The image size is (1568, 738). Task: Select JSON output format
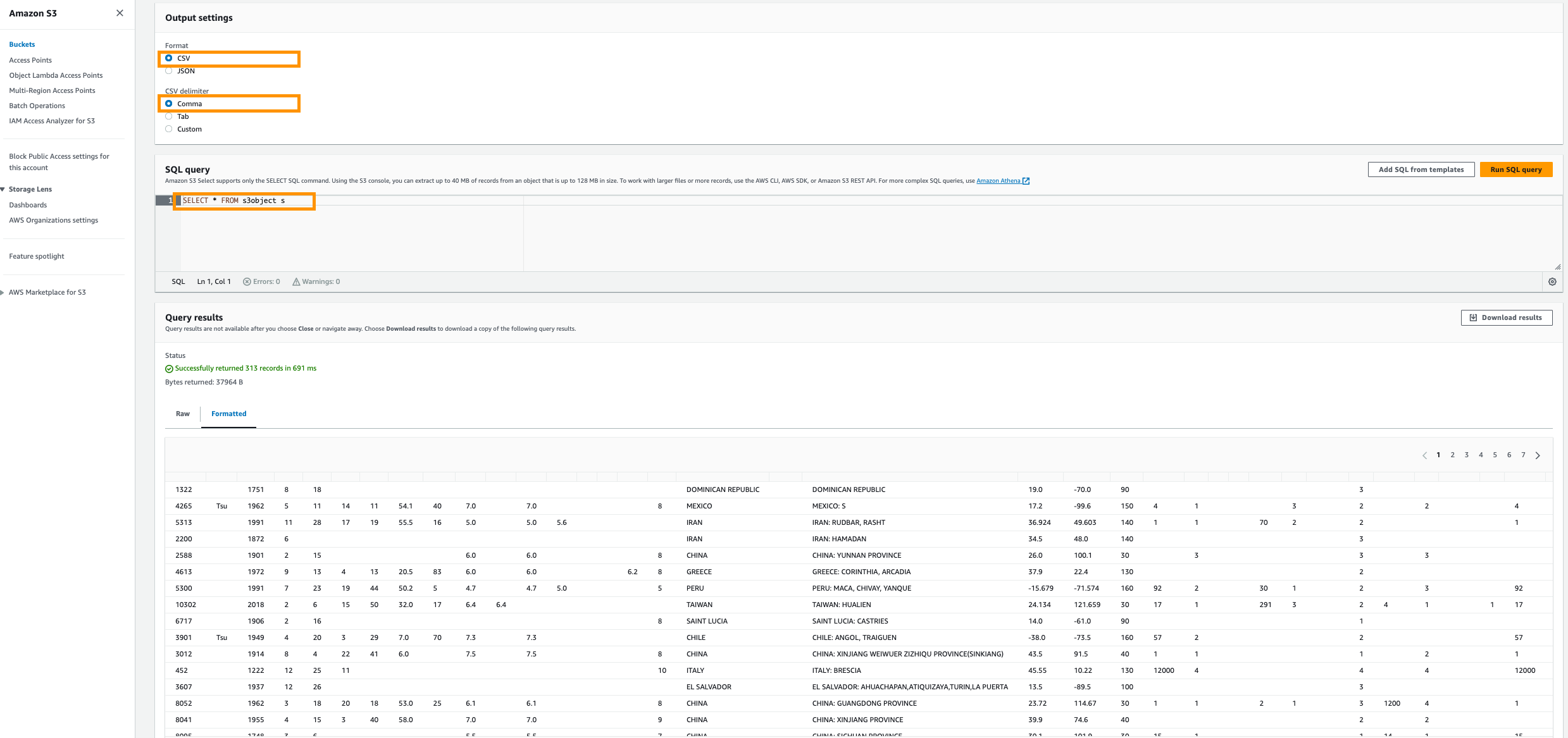coord(169,71)
